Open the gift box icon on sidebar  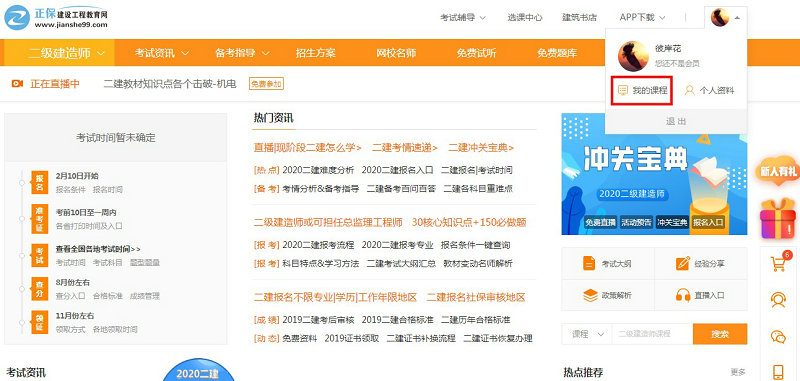778,218
